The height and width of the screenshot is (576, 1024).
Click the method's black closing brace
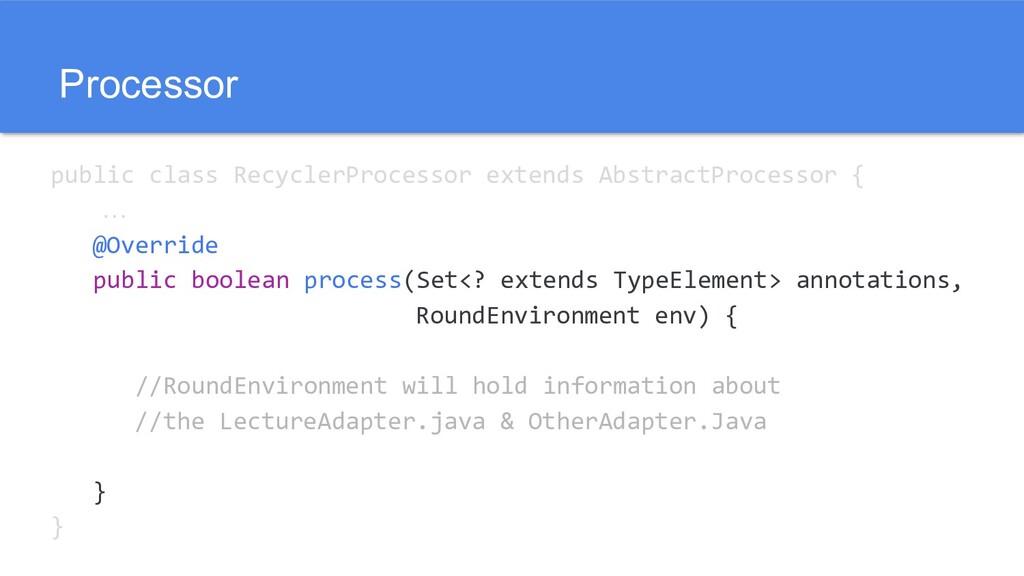98,491
